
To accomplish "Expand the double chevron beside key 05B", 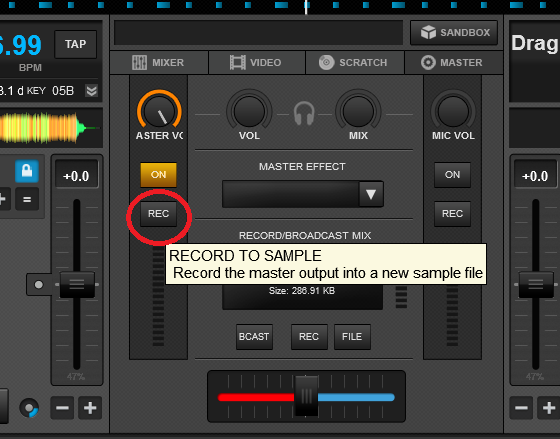I will (91, 91).
